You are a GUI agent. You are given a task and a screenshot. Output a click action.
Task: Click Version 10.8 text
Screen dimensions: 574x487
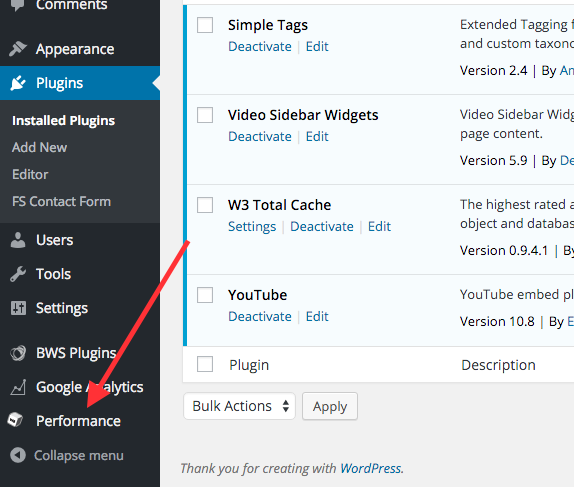(497, 321)
